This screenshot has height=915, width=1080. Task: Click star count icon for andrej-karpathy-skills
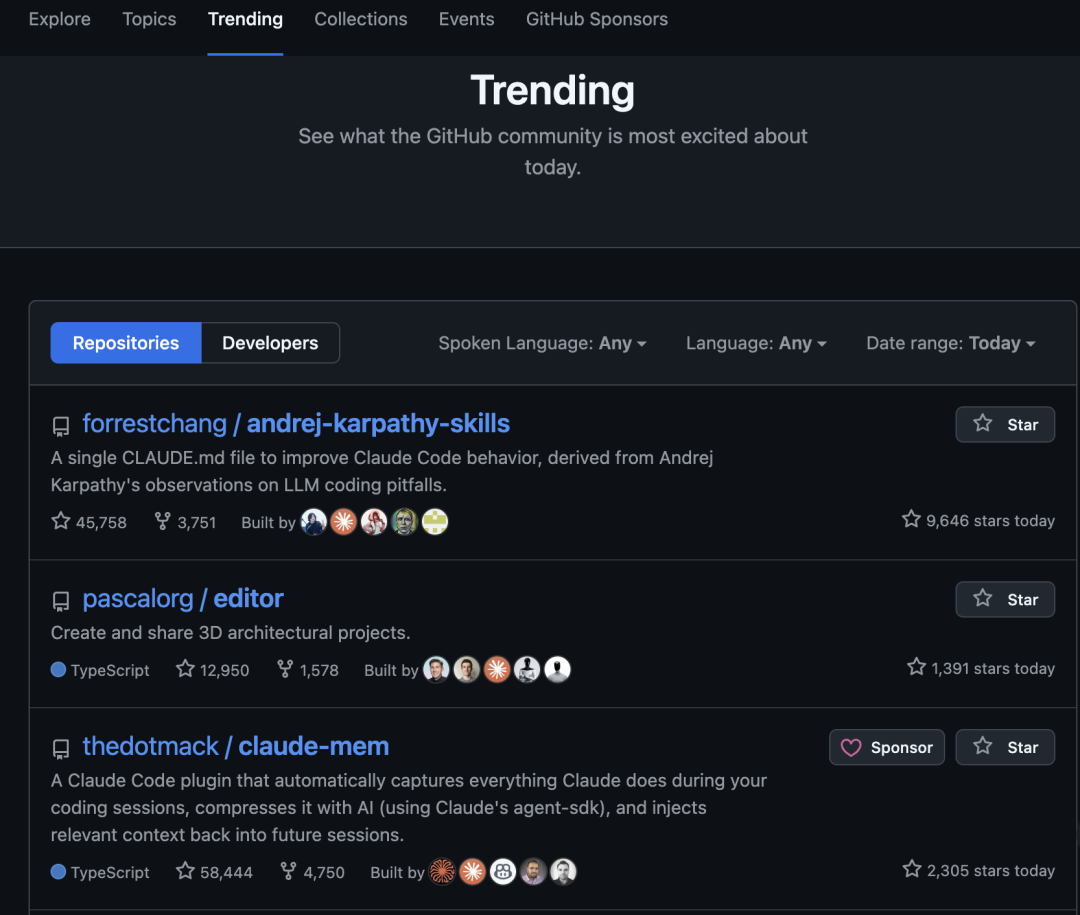tap(61, 521)
